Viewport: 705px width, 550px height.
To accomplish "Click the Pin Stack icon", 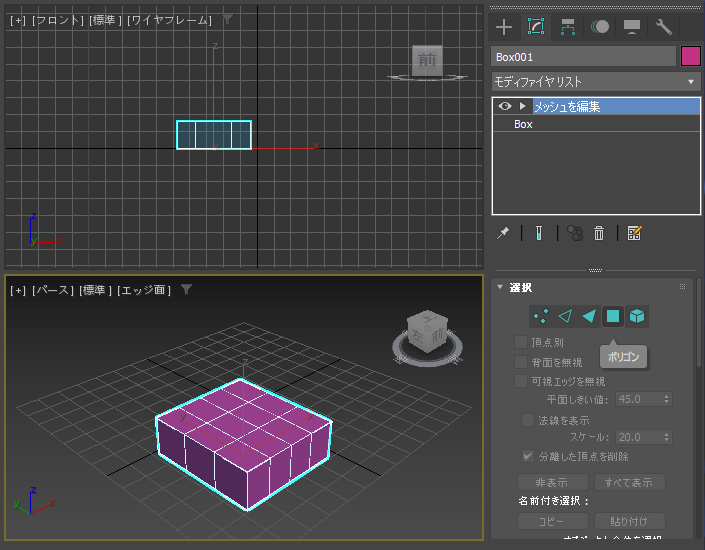I will pyautogui.click(x=503, y=233).
